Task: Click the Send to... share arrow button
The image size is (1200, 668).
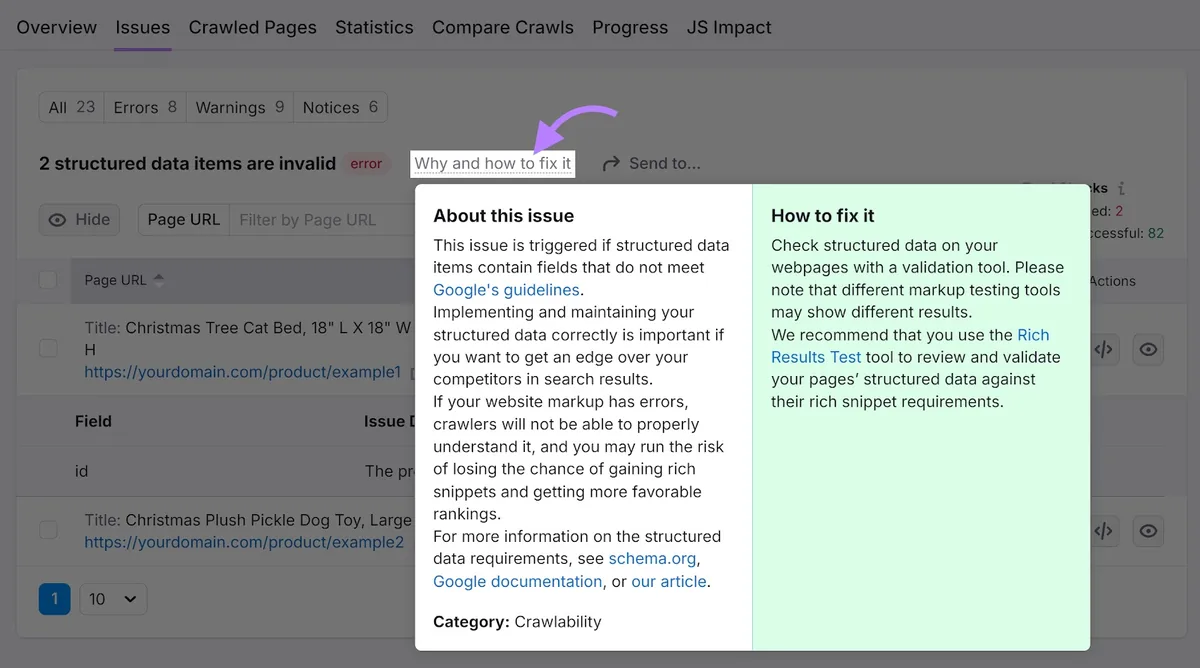Action: coord(651,163)
